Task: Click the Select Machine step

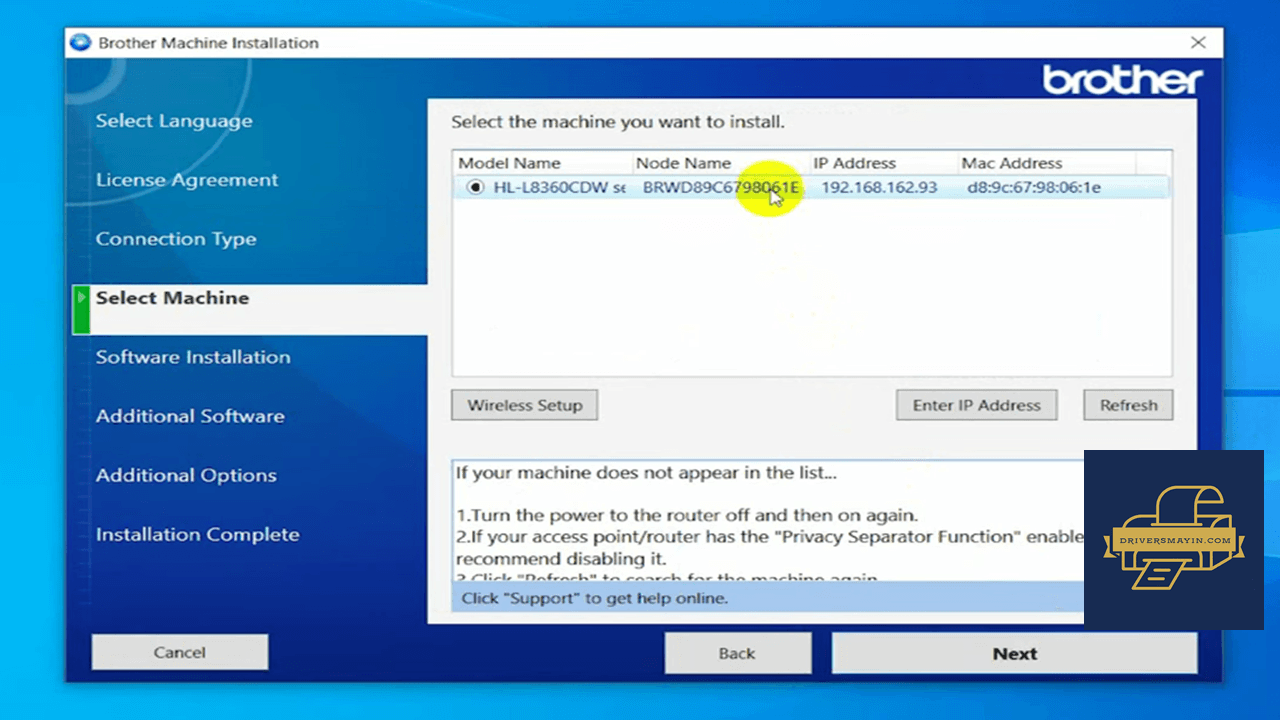Action: (172, 298)
